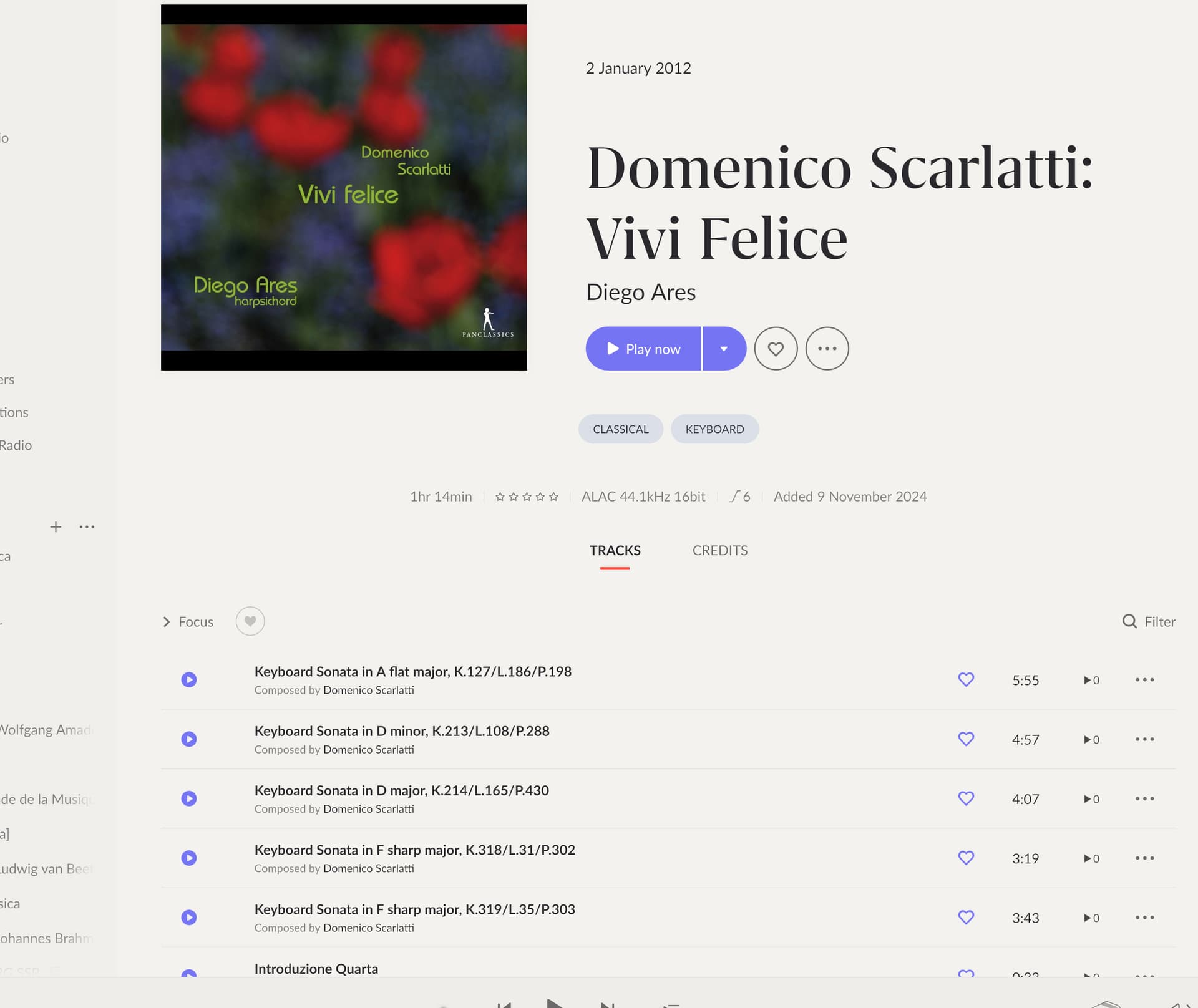This screenshot has width=1198, height=1008.
Task: Open the Radio item in sidebar
Action: 16,445
